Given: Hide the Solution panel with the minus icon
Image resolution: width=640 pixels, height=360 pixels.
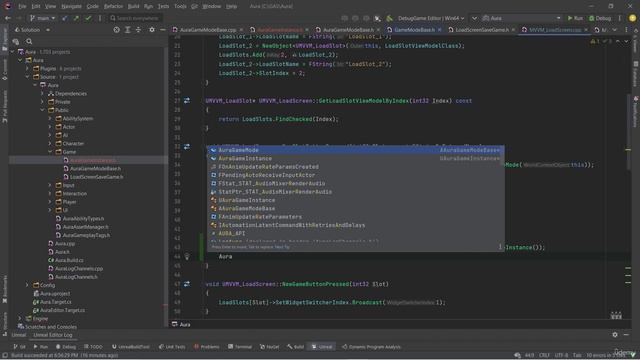Looking at the screenshot, I should [162, 30].
